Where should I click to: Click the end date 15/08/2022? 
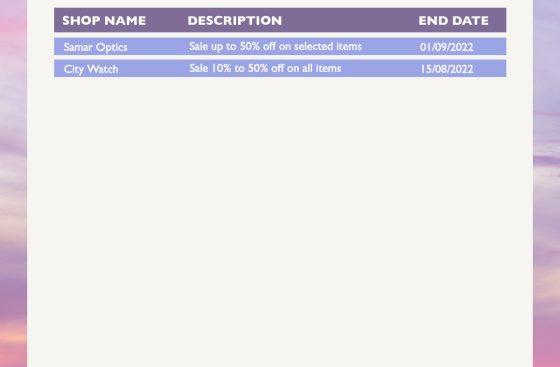click(x=446, y=69)
